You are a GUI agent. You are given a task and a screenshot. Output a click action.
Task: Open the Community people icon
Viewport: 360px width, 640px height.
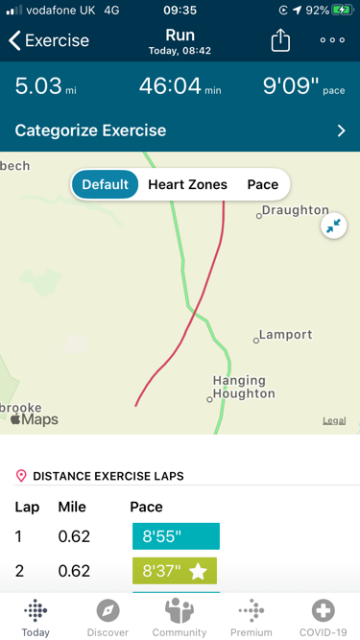[x=179, y=611]
